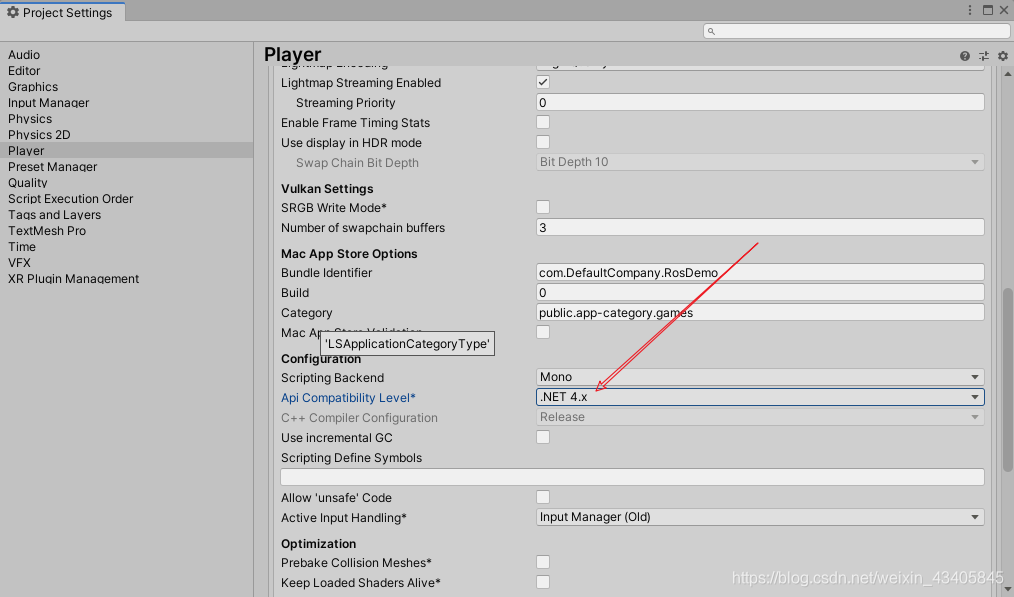The height and width of the screenshot is (597, 1014).
Task: Click the scrollbar up arrow
Action: coord(1008,74)
